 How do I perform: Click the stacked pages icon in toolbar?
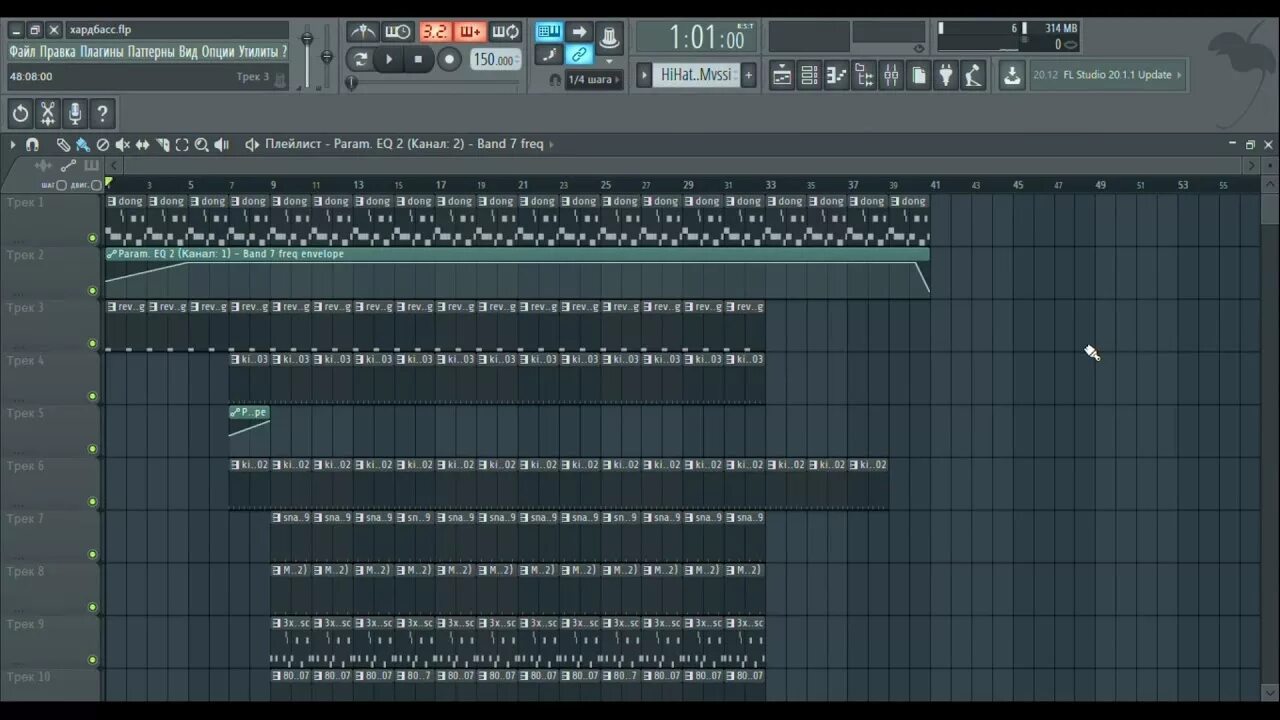(918, 75)
